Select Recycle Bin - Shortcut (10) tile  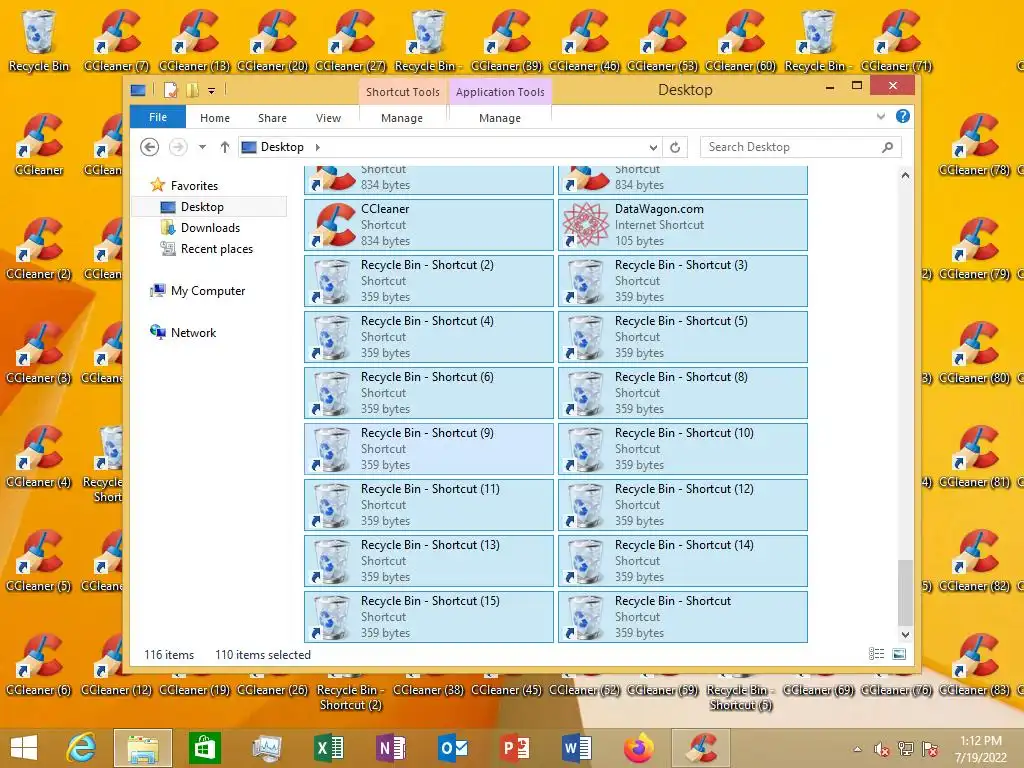(682, 449)
